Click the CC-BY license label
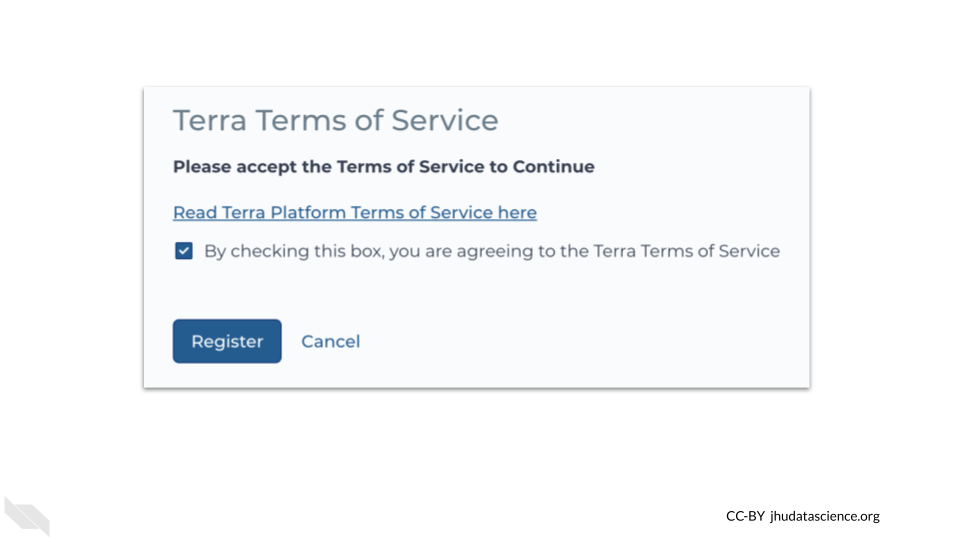960x540 pixels. (745, 516)
